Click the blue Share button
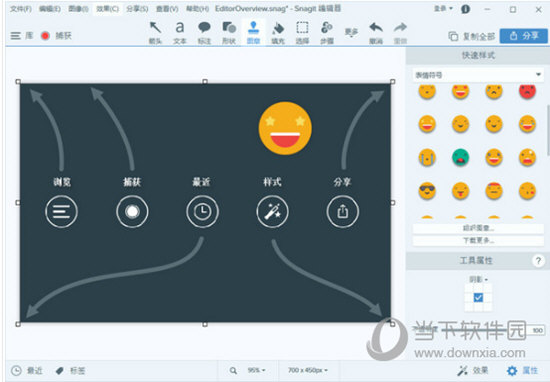550x382 pixels. click(524, 36)
